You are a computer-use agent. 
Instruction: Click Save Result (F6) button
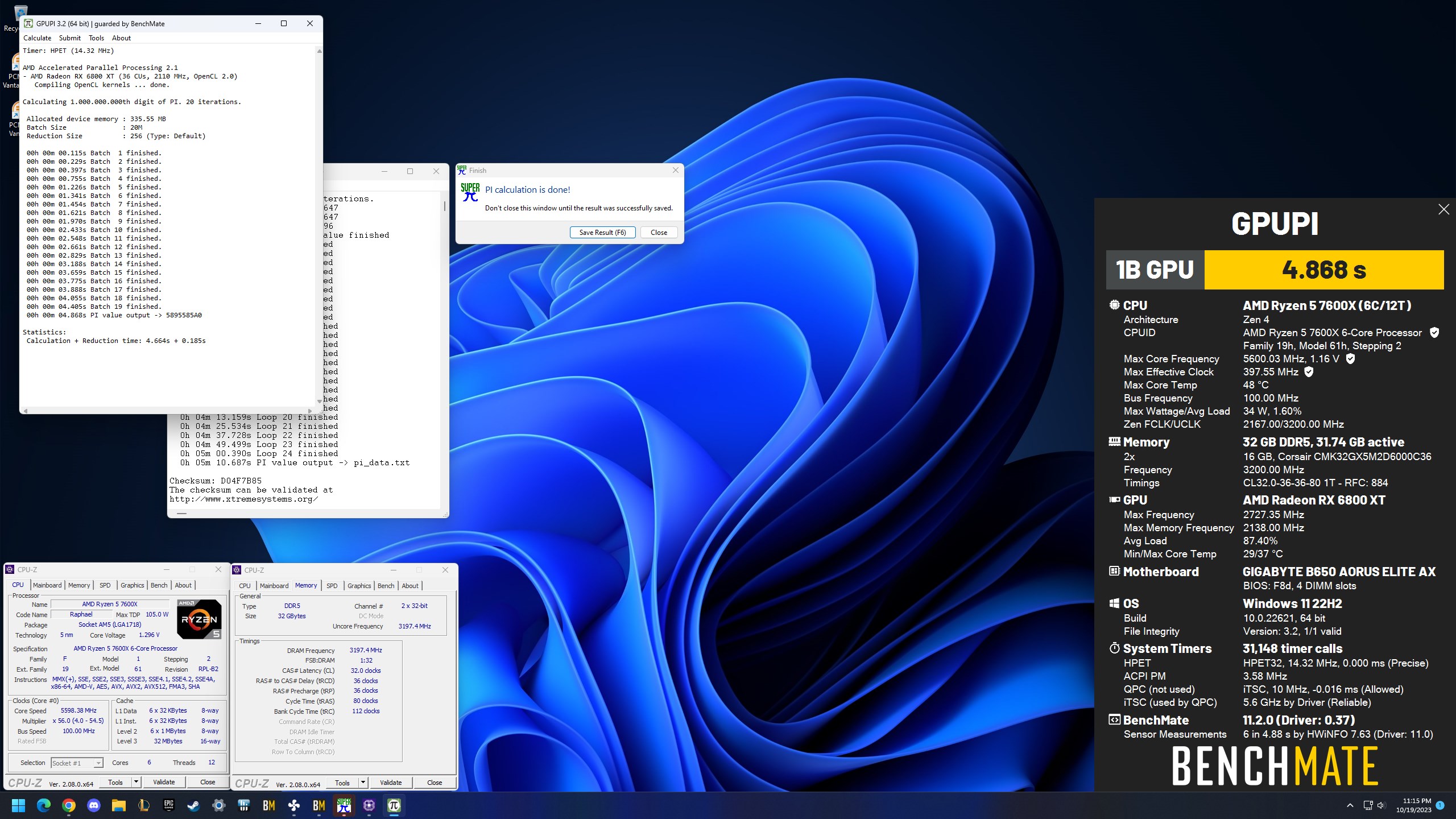point(602,232)
